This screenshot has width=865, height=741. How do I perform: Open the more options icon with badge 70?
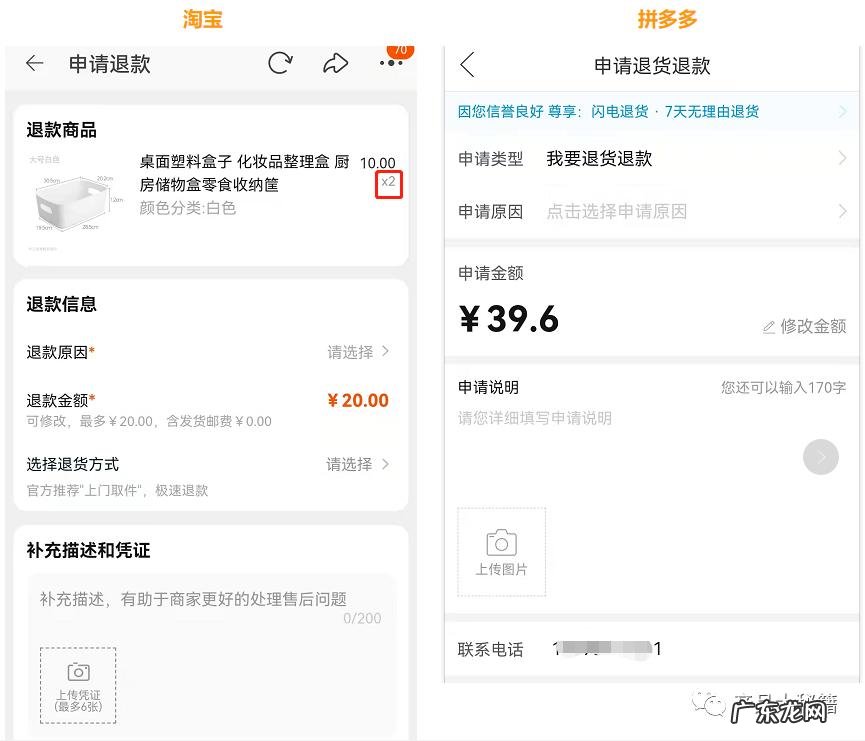pyautogui.click(x=390, y=63)
